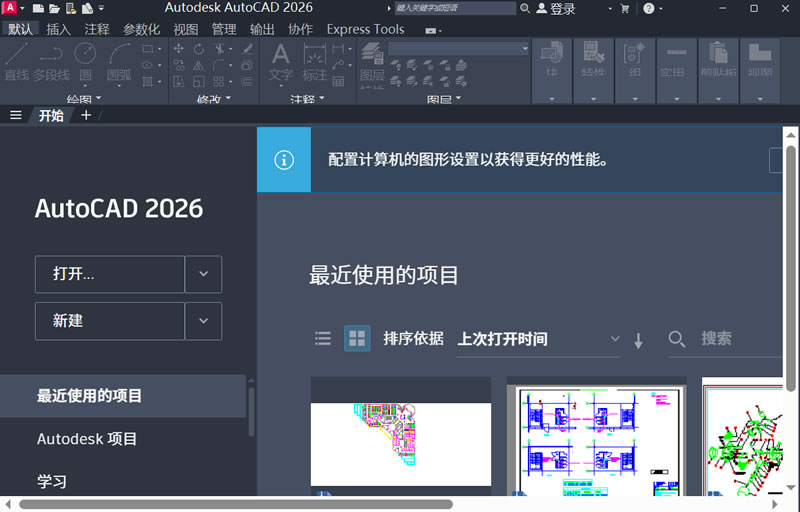Click the Line (直线) draw tool
This screenshot has width=800, height=512.
click(16, 60)
